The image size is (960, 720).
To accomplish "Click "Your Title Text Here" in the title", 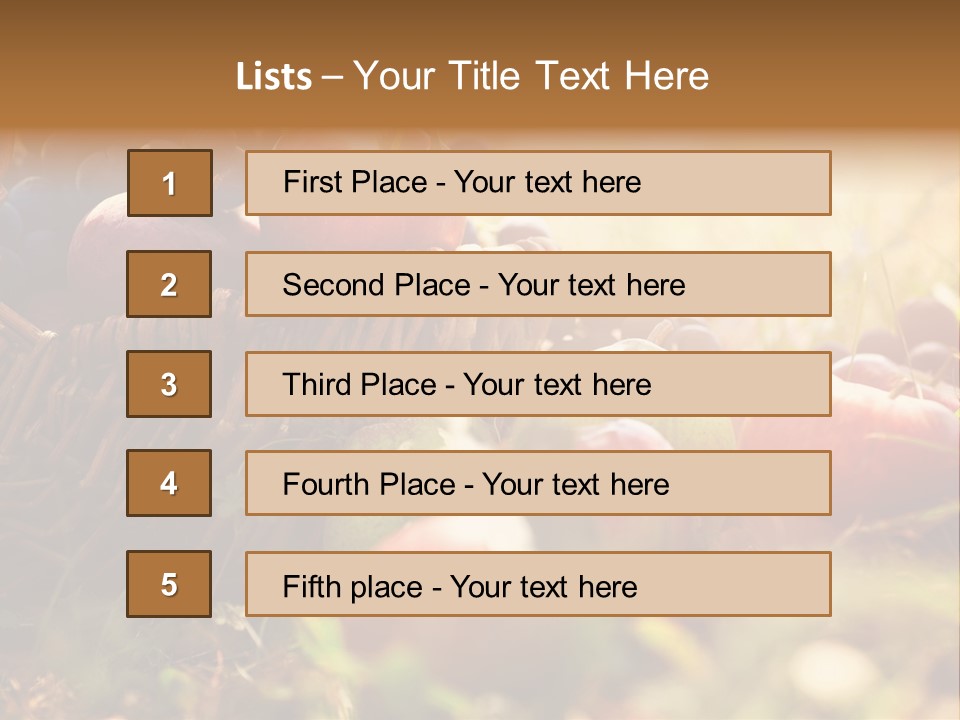I will (531, 76).
